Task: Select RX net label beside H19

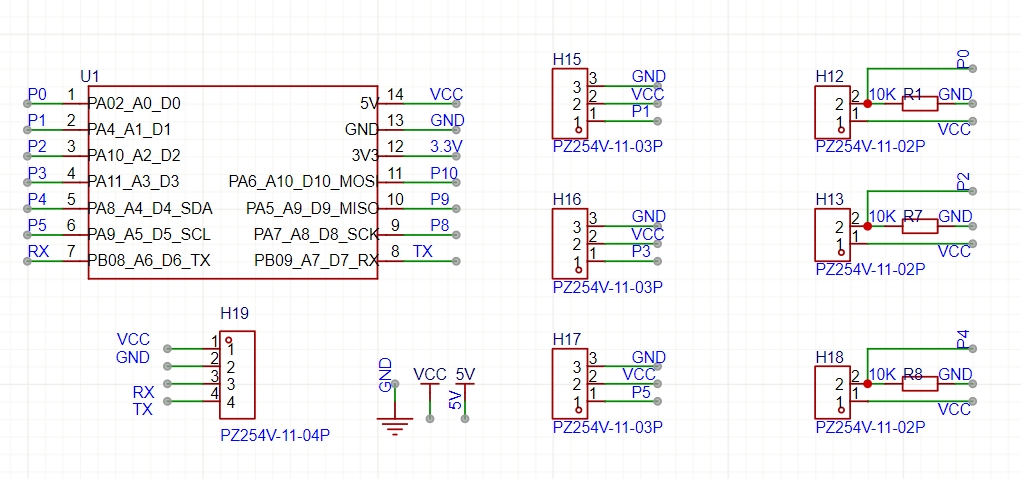Action: tap(143, 392)
